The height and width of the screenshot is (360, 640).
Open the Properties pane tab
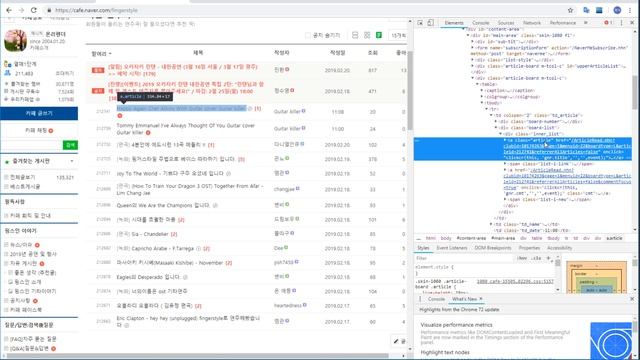[529, 248]
